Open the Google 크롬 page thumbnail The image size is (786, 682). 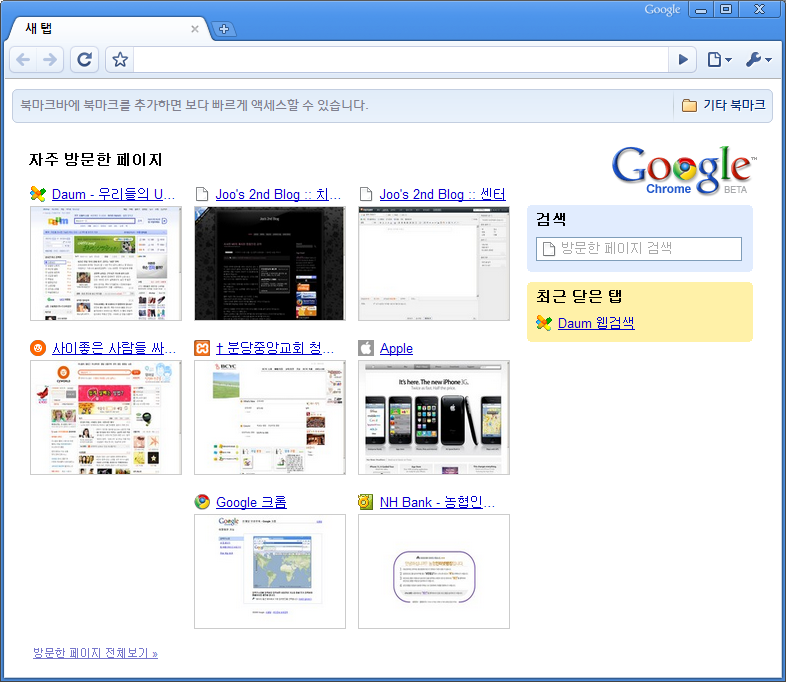click(x=270, y=571)
